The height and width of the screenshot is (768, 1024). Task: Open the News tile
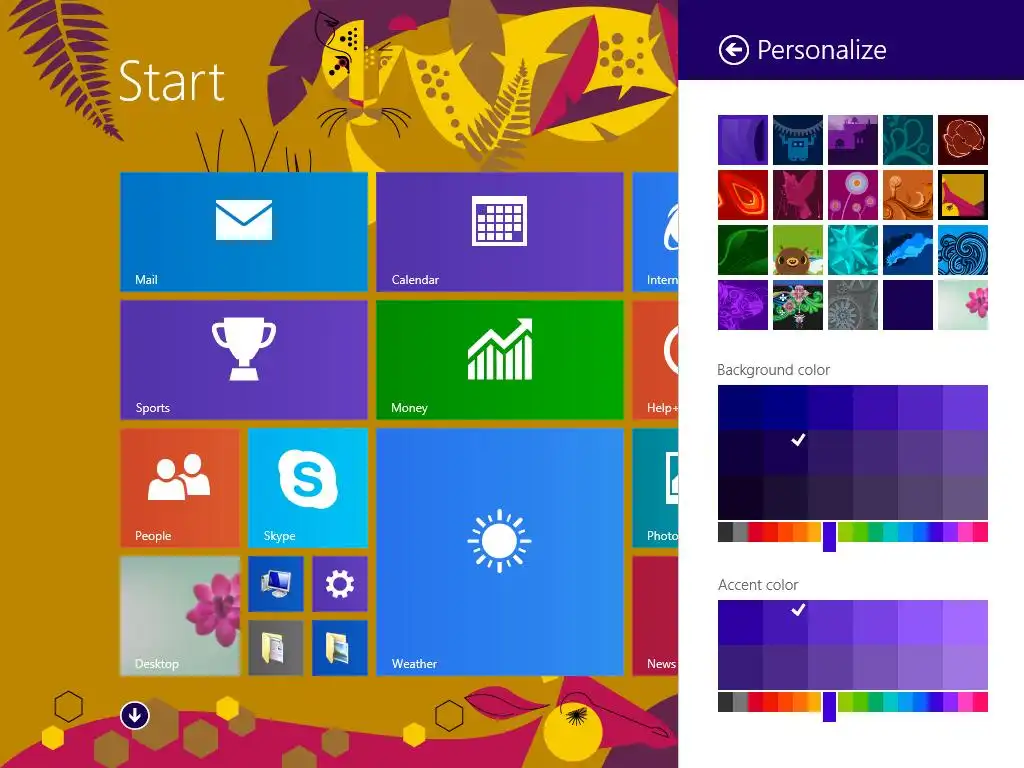pyautogui.click(x=656, y=616)
